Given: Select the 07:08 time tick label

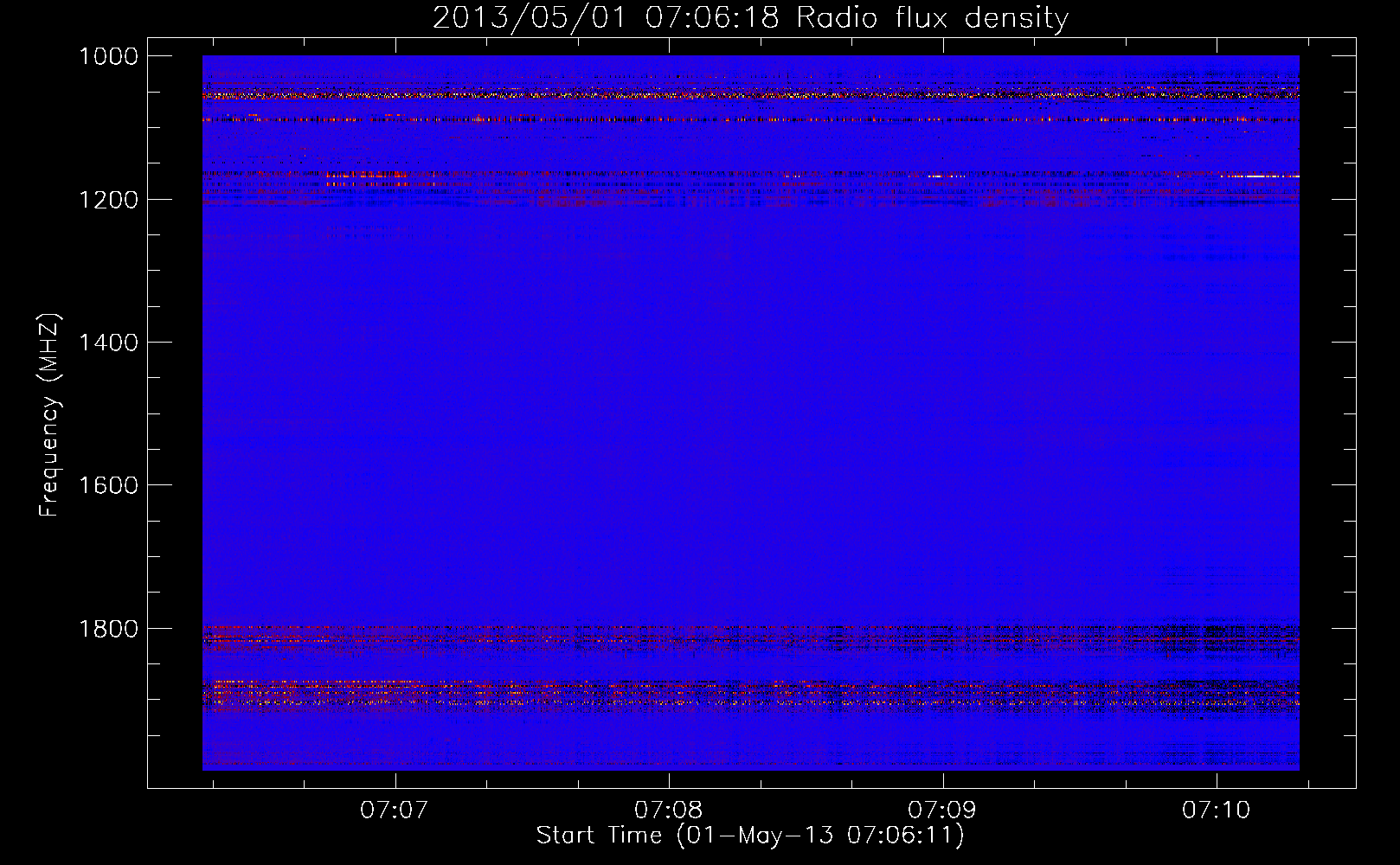Looking at the screenshot, I should point(669,811).
